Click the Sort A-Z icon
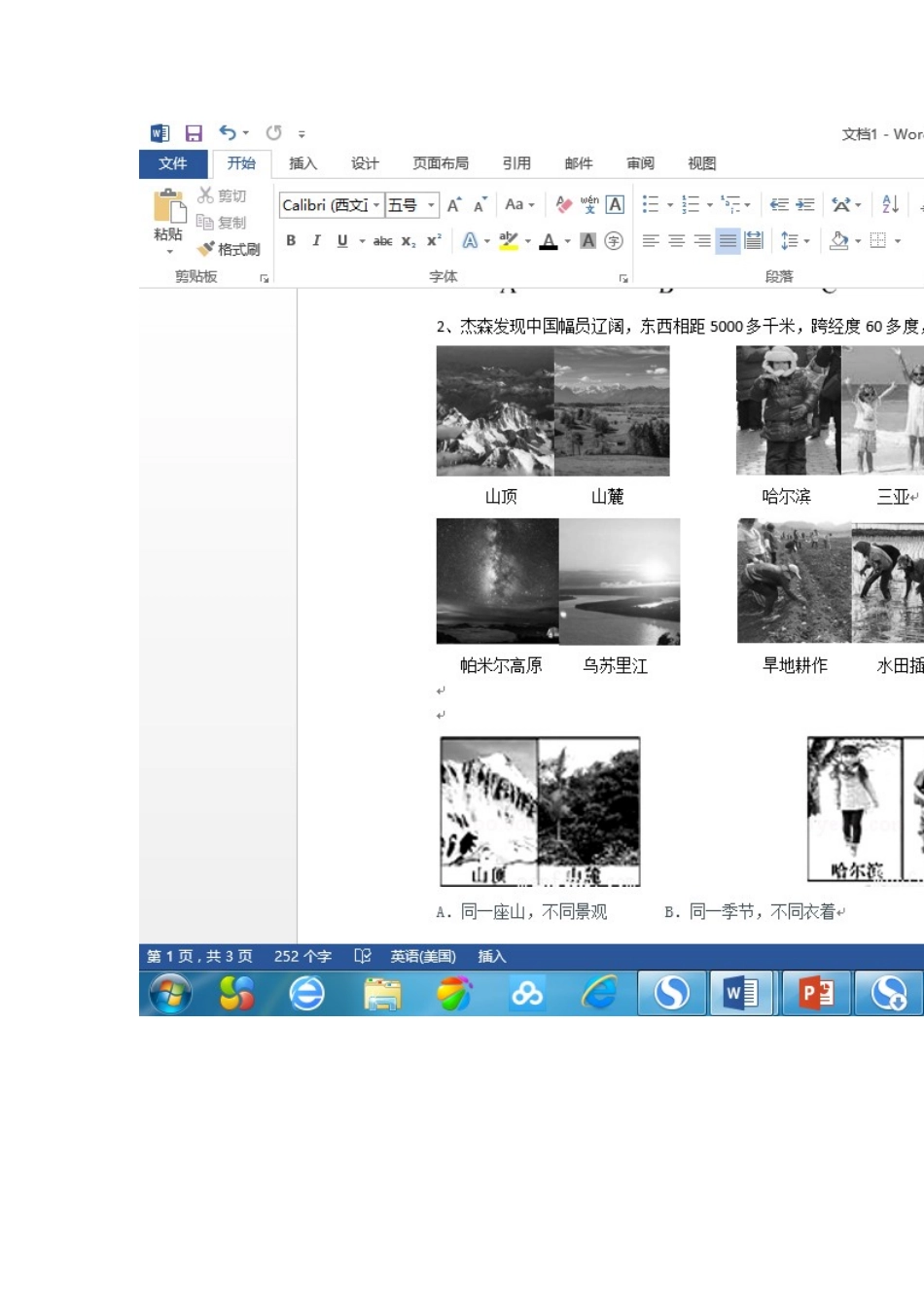 click(890, 204)
